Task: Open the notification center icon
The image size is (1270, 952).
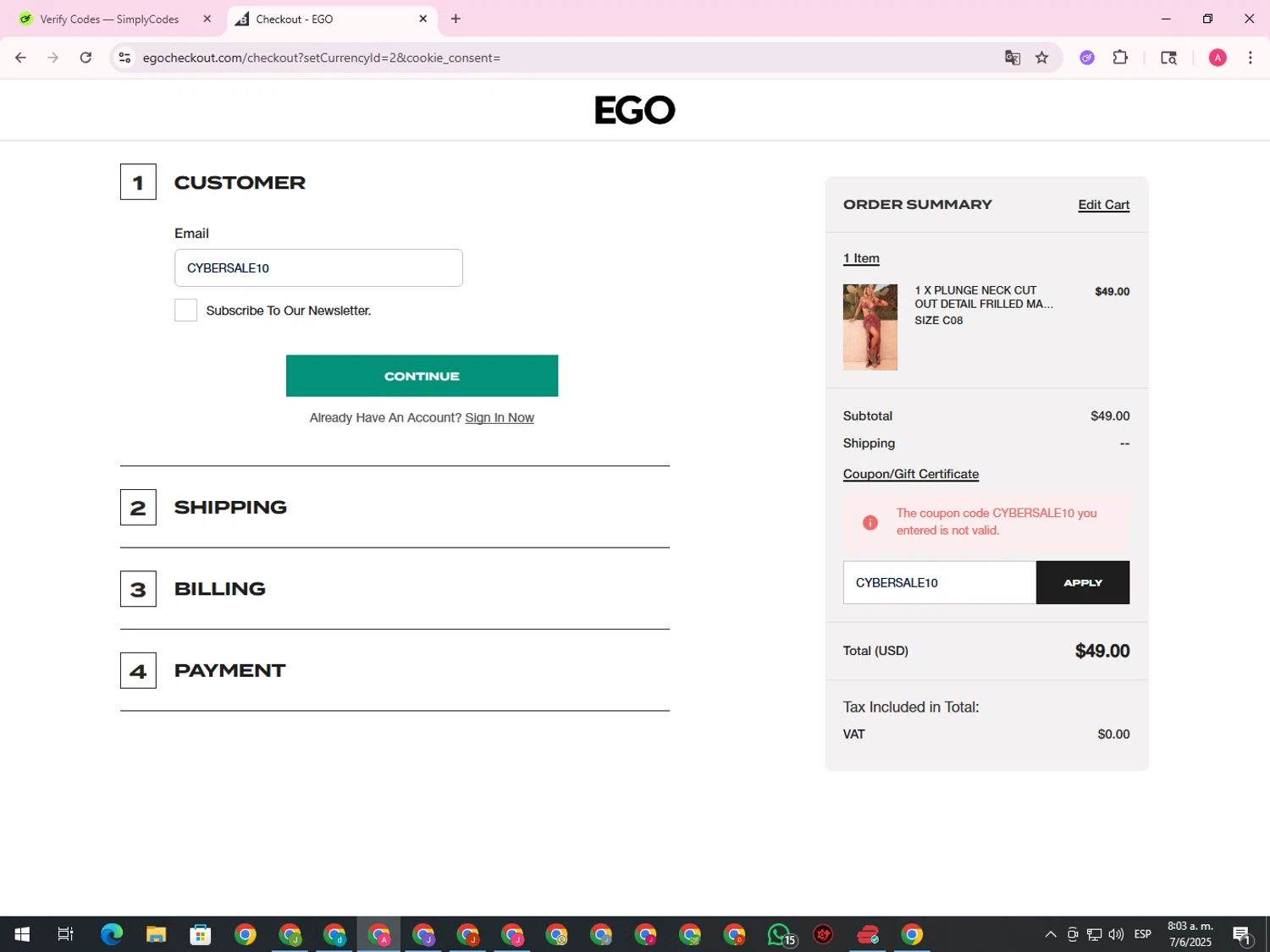Action: coord(1241,934)
